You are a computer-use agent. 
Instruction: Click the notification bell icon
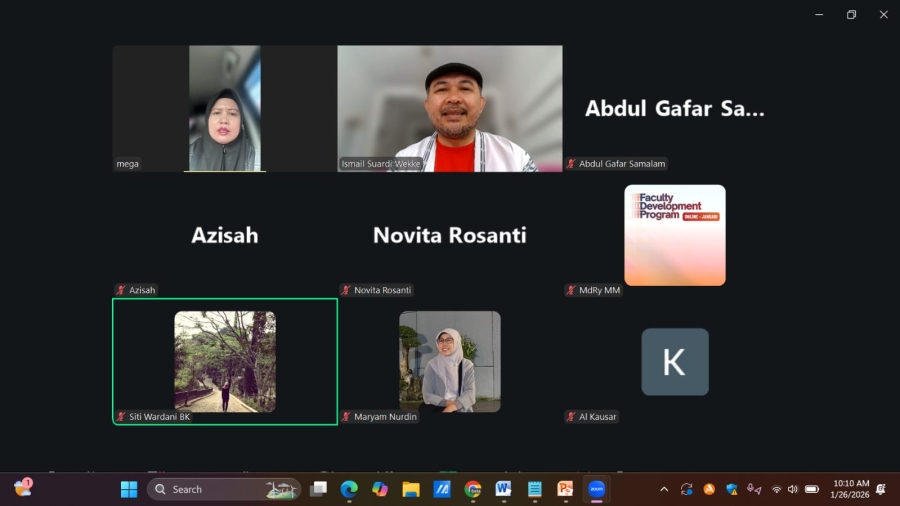[x=881, y=489]
